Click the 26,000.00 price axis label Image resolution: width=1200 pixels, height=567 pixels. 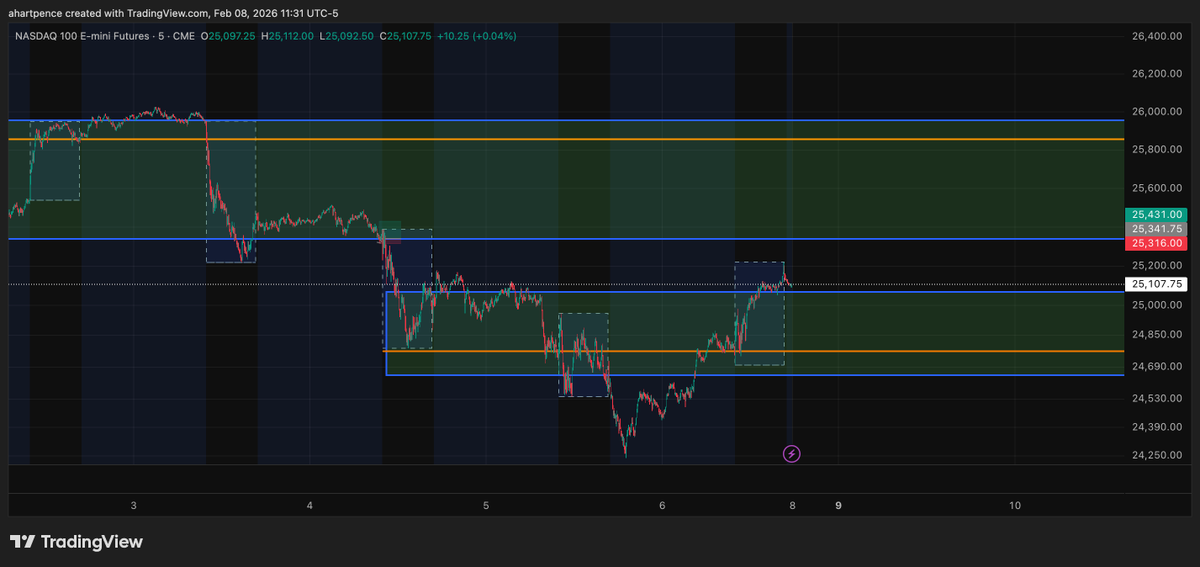coord(1158,112)
